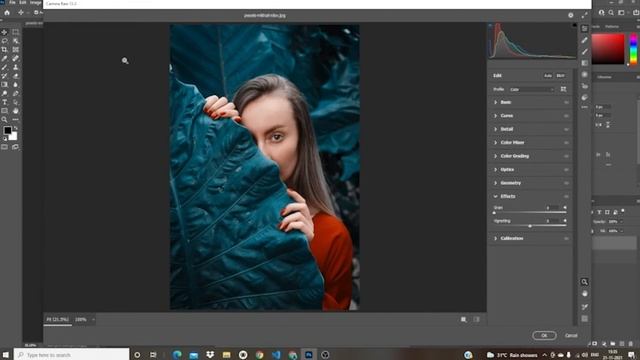
Task: Toggle visibility of Calibration edits
Action: click(566, 238)
